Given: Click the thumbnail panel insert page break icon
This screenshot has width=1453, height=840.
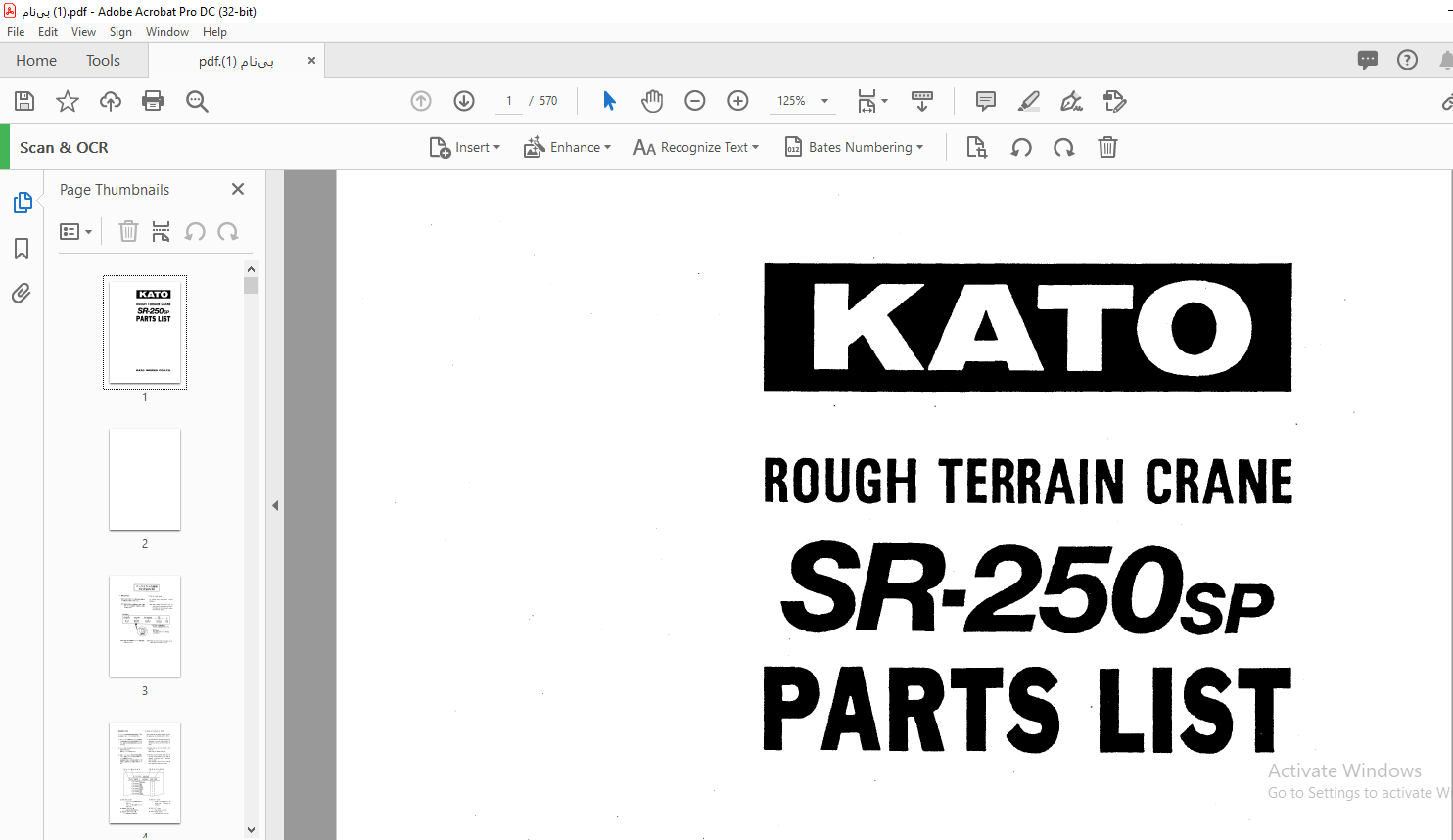Looking at the screenshot, I should 162,231.
